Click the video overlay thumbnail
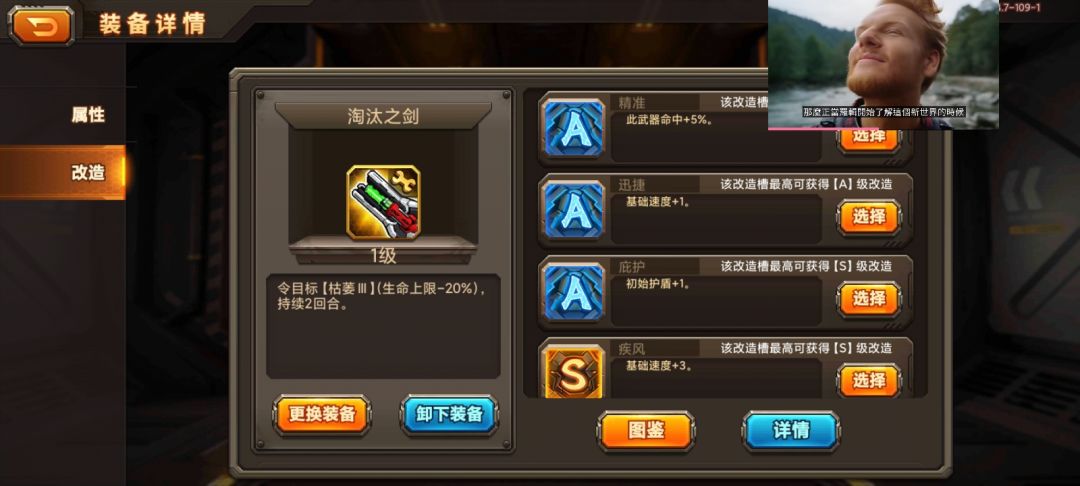Viewport: 1080px width, 486px height. click(x=883, y=65)
